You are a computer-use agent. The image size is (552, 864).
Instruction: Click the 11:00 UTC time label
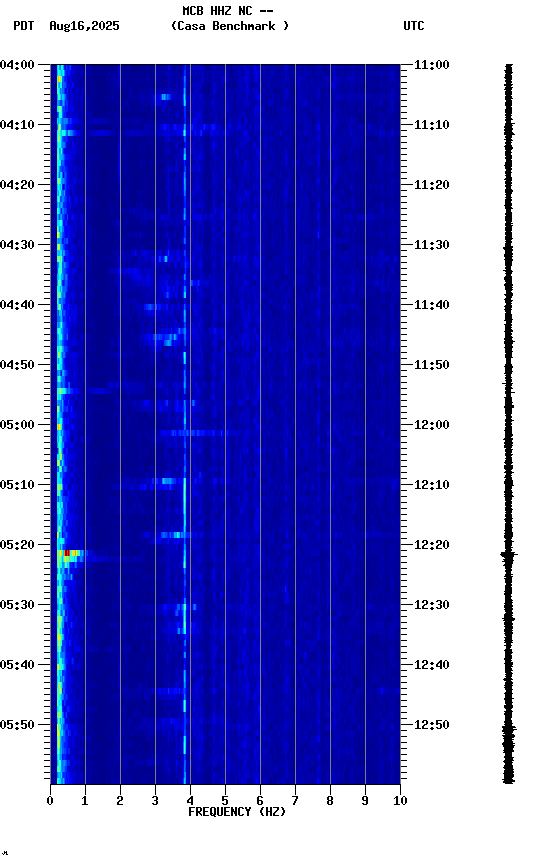(431, 65)
